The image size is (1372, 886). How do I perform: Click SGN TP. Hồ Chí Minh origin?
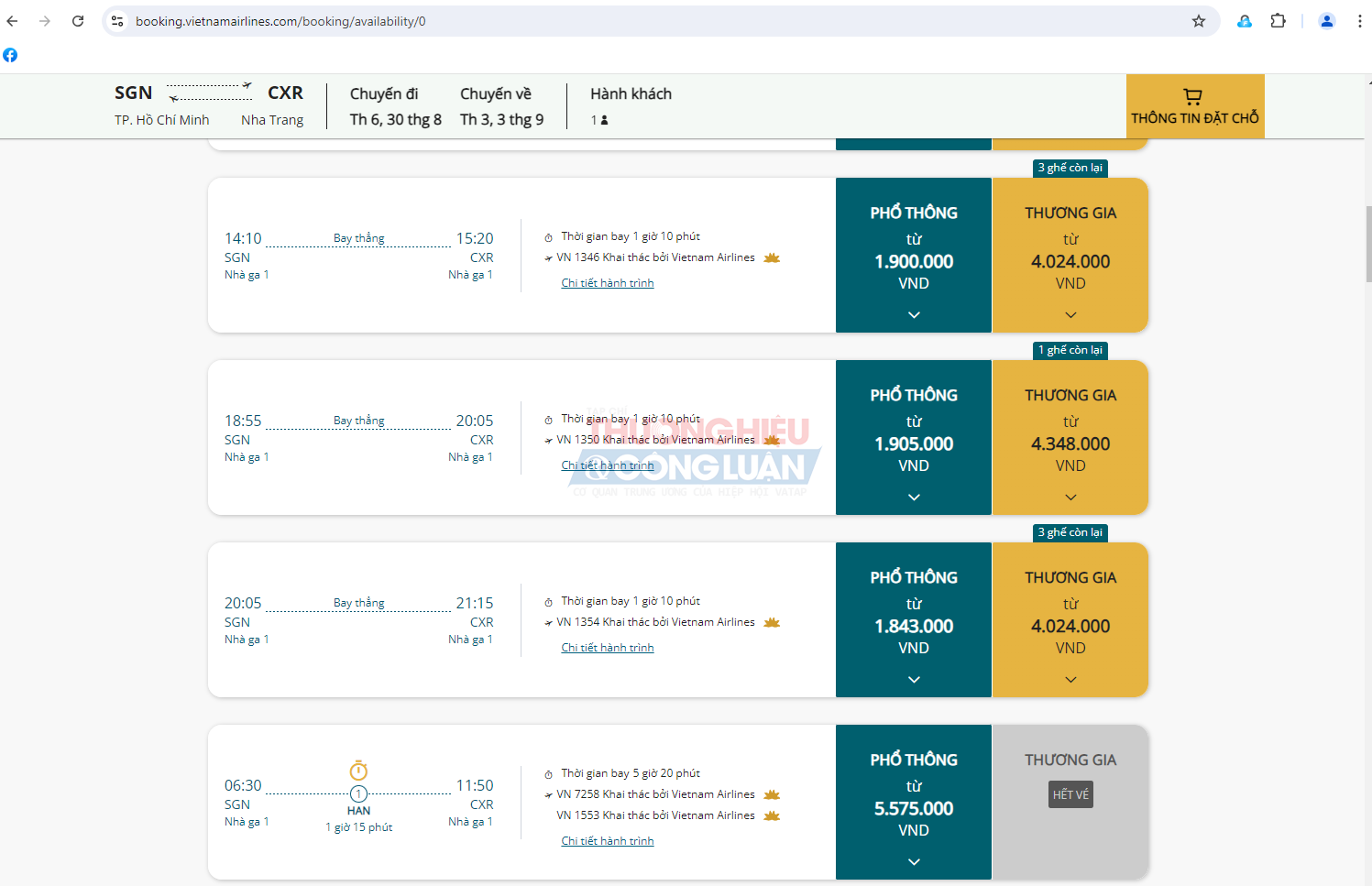click(162, 106)
